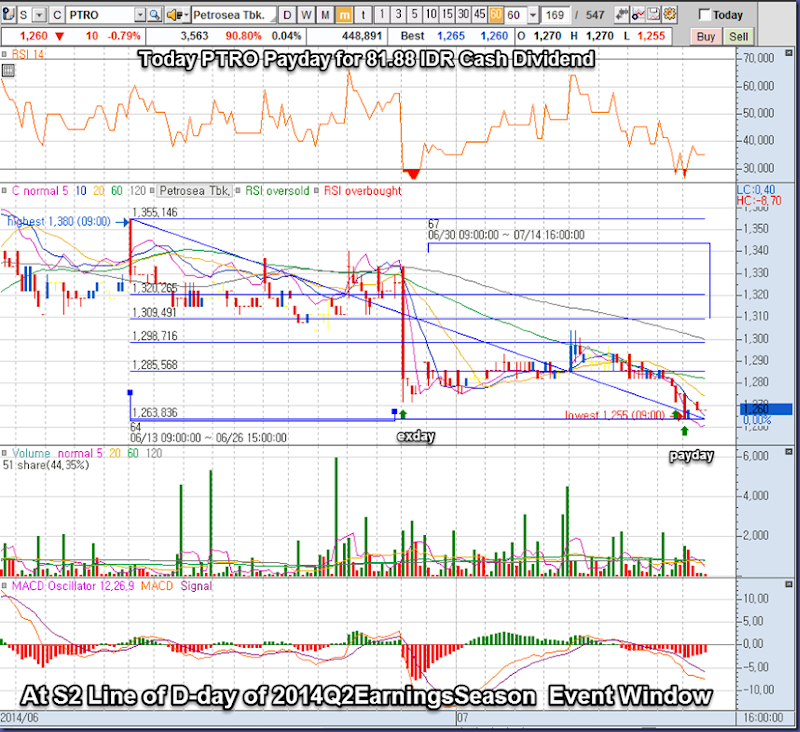Enable the Today checkbox
Screen dimensions: 800x732
704,14
